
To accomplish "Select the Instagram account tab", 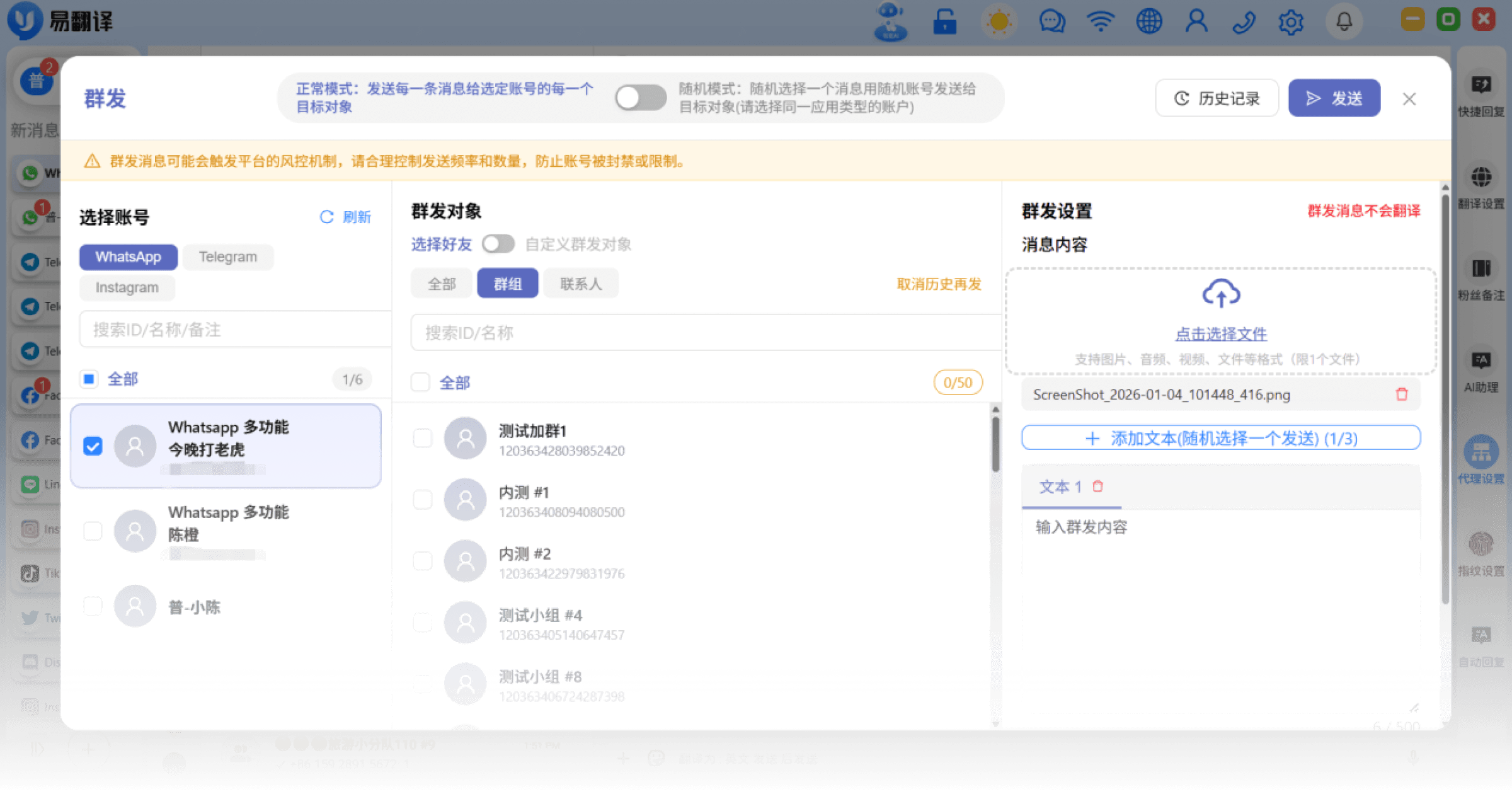I will pos(127,287).
